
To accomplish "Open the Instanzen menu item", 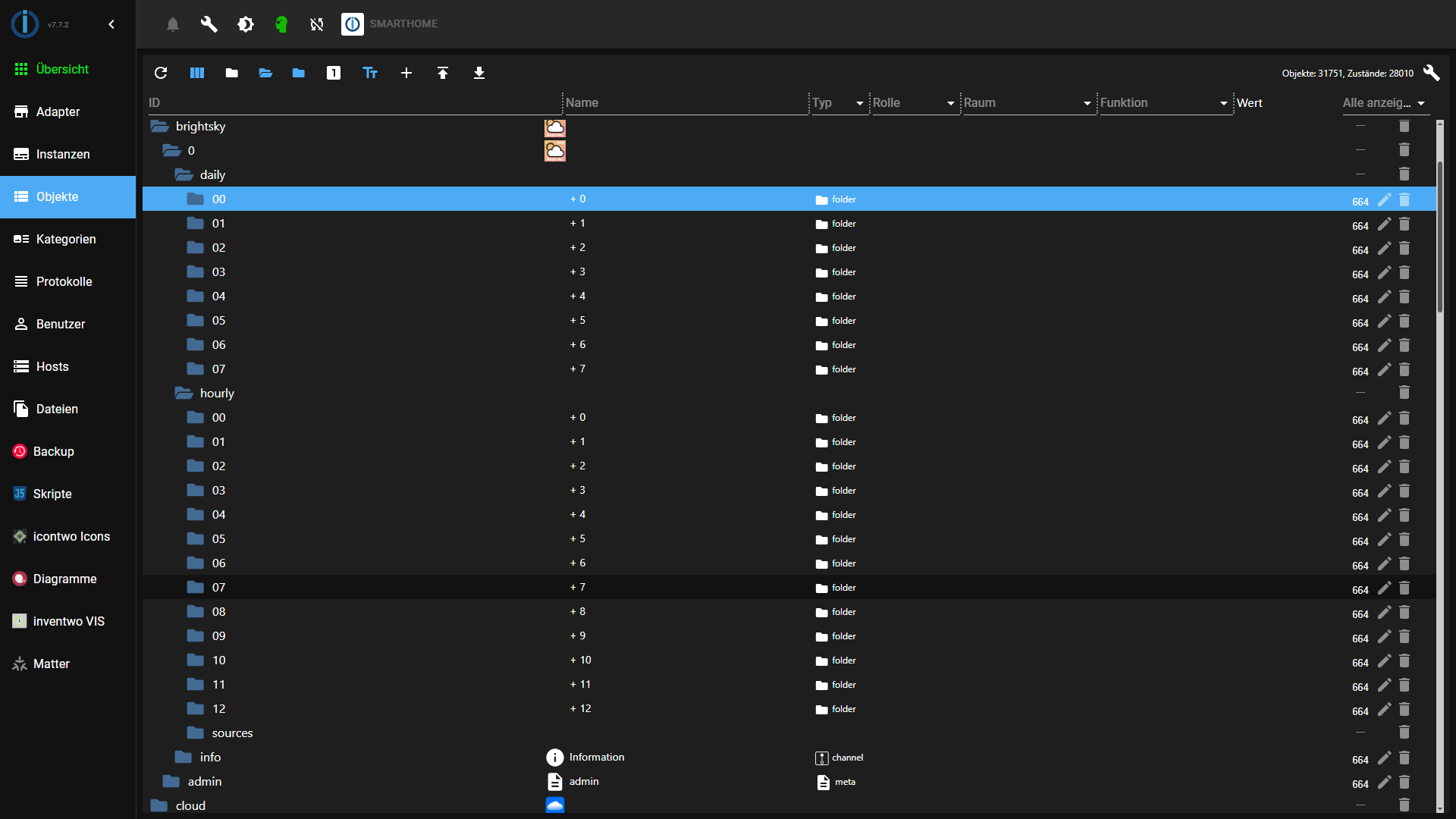I will coord(63,154).
